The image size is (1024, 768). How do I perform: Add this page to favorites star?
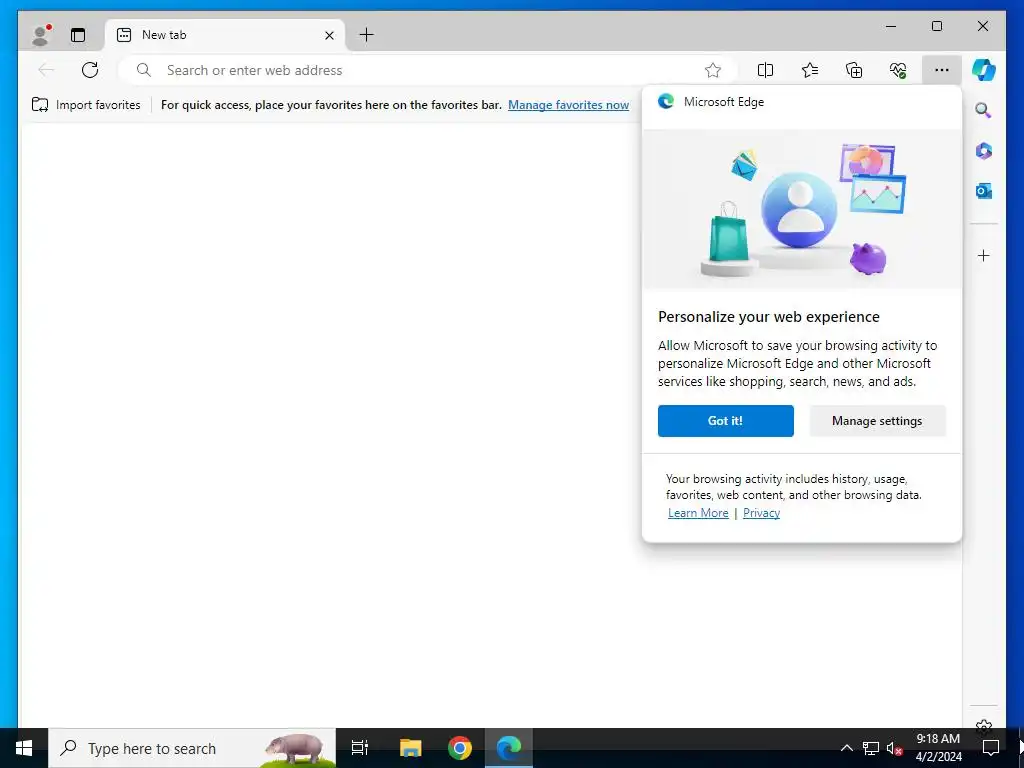[x=713, y=70]
